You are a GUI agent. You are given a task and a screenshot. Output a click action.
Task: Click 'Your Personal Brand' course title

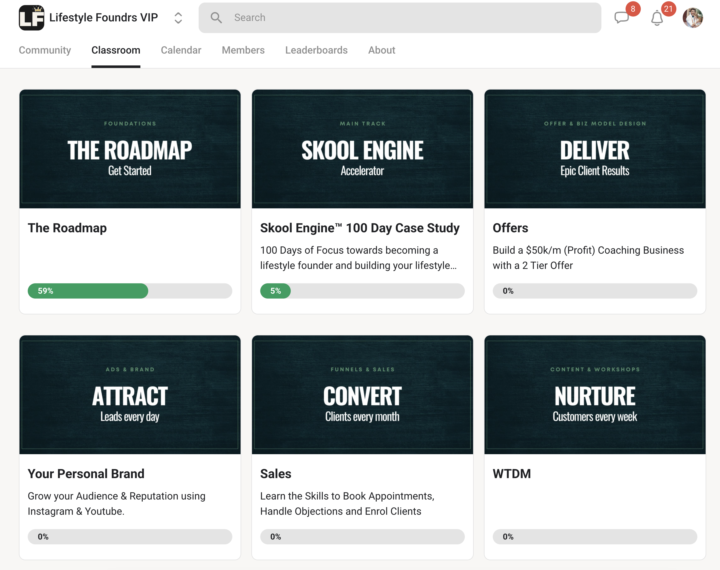86,474
